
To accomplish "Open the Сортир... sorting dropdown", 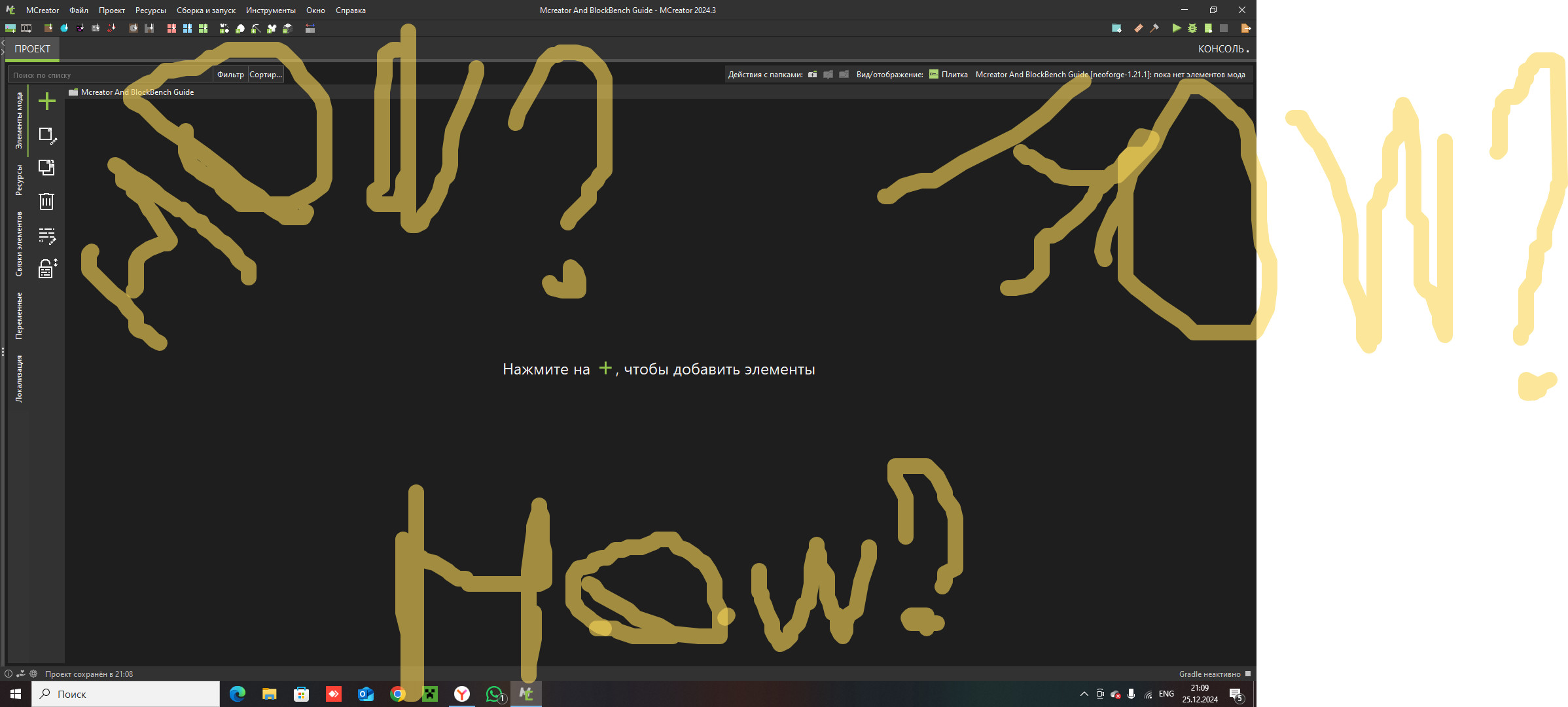I will coord(264,74).
